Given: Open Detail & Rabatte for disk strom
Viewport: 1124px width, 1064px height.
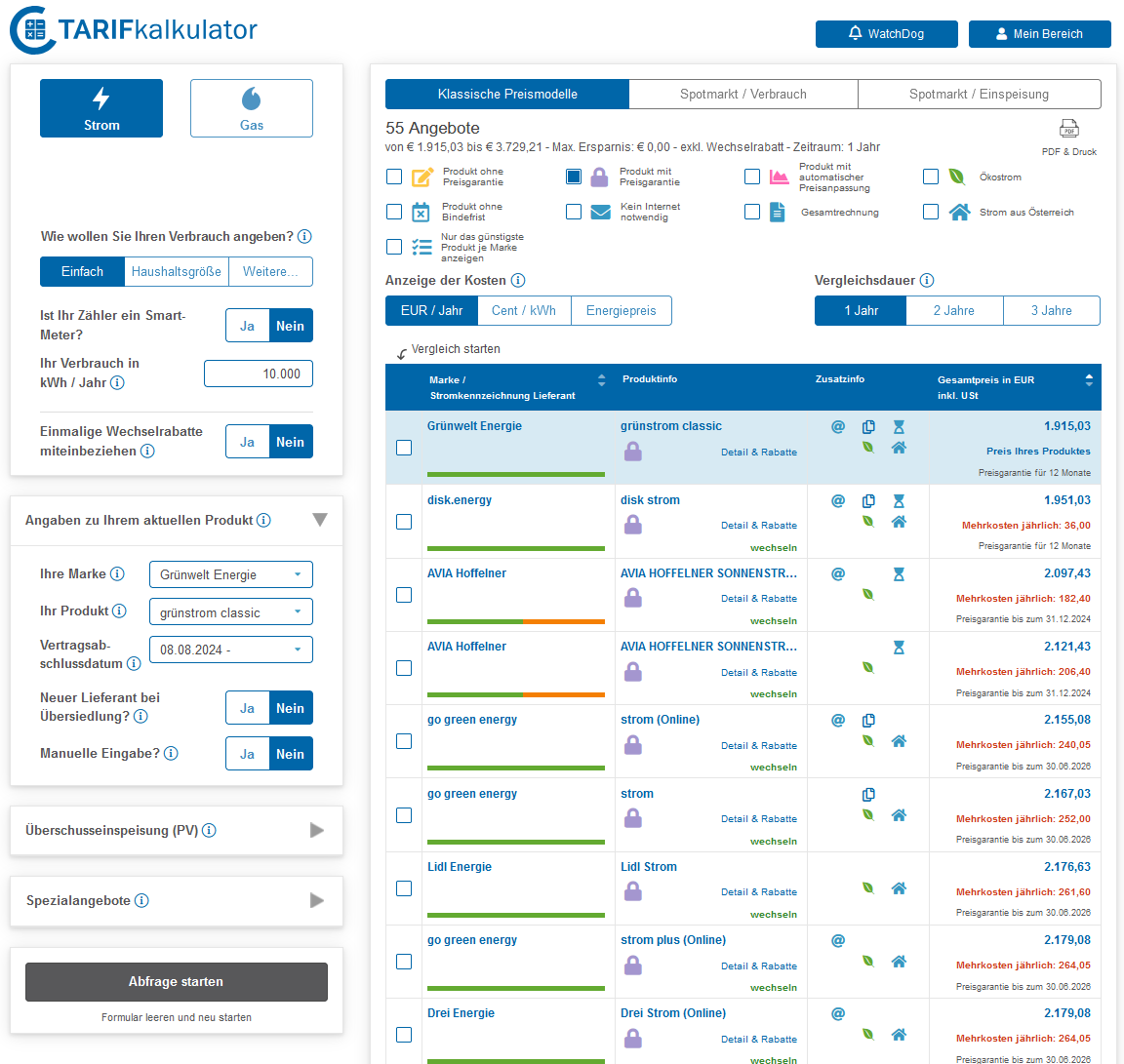Looking at the screenshot, I should (759, 526).
